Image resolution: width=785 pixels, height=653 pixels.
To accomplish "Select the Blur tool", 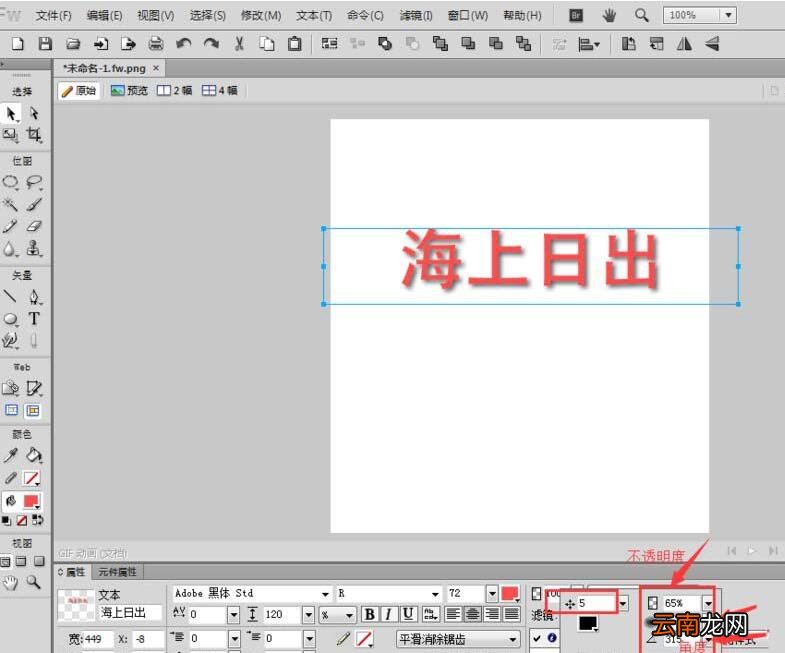I will pos(11,248).
